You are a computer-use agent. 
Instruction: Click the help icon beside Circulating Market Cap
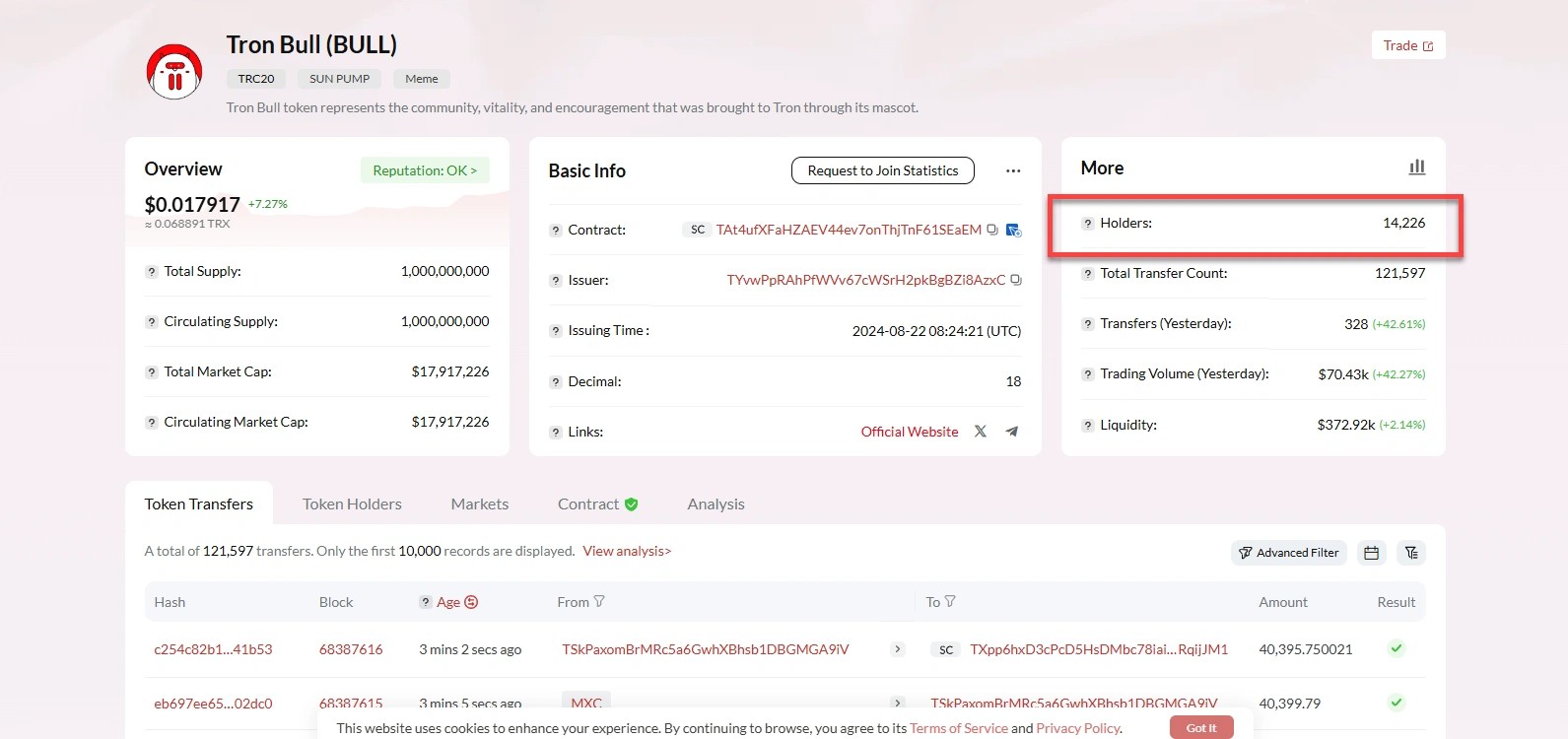point(152,423)
